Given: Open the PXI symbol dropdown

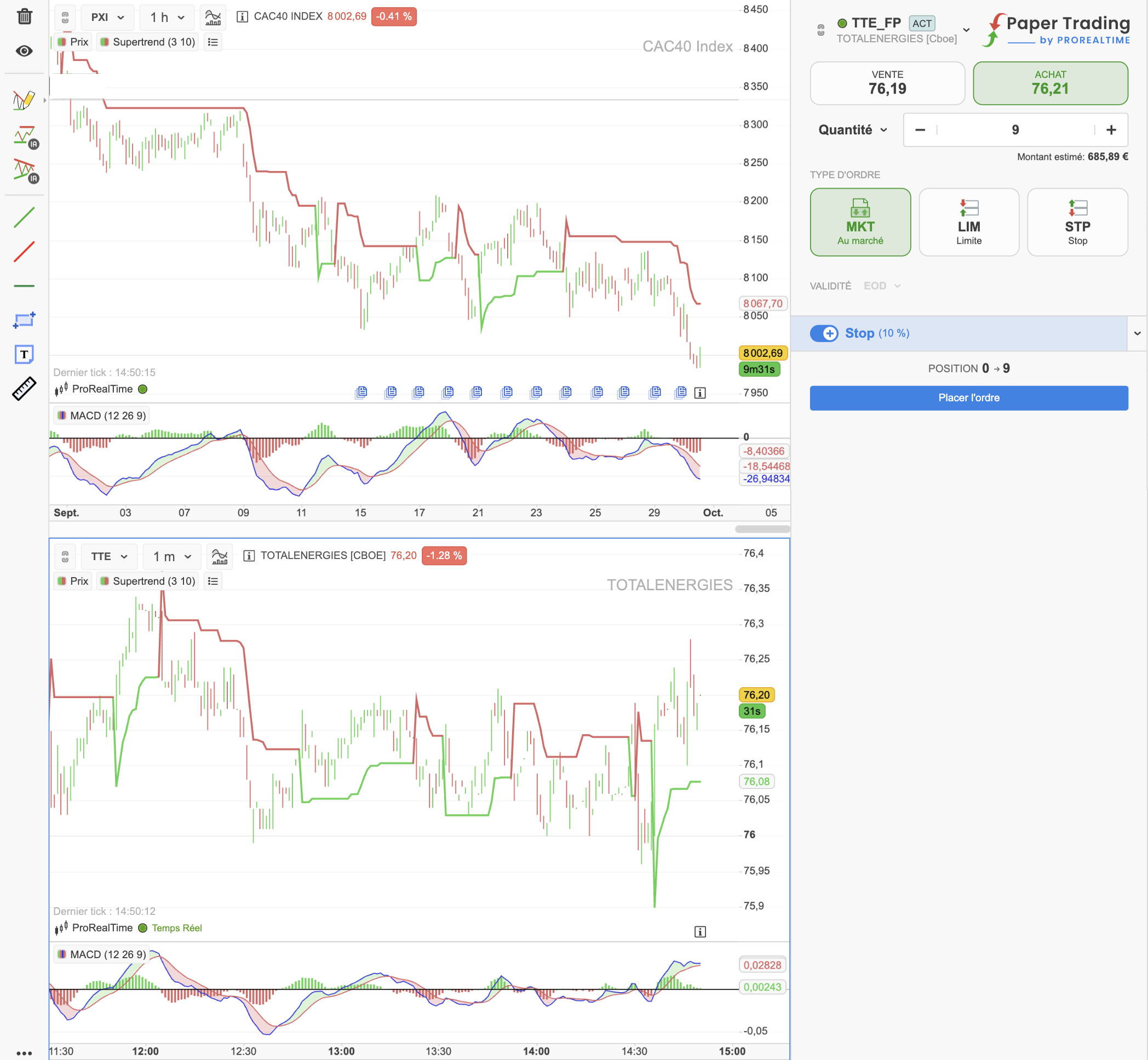Looking at the screenshot, I should click(x=108, y=17).
